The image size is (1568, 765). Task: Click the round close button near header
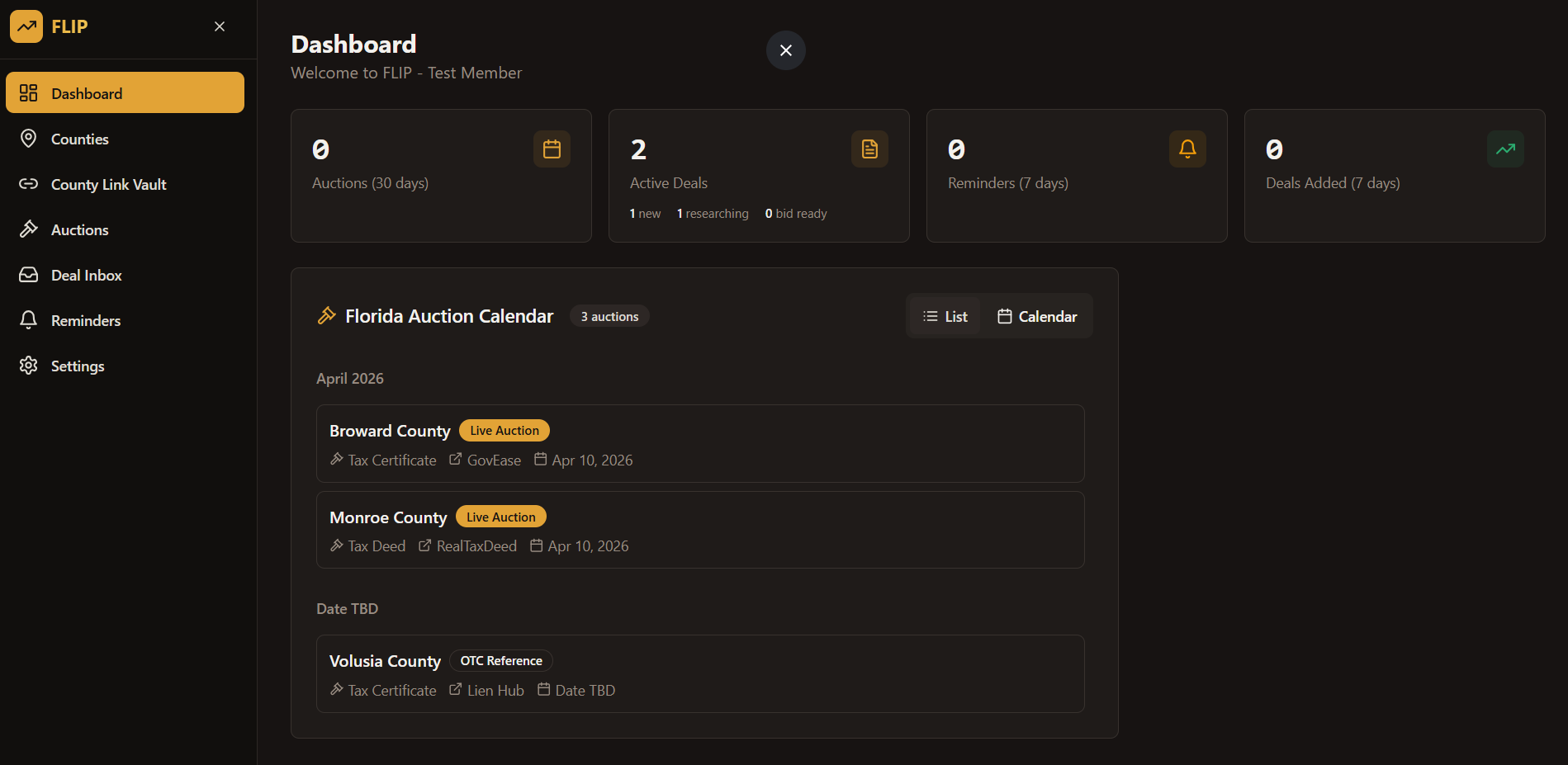786,50
